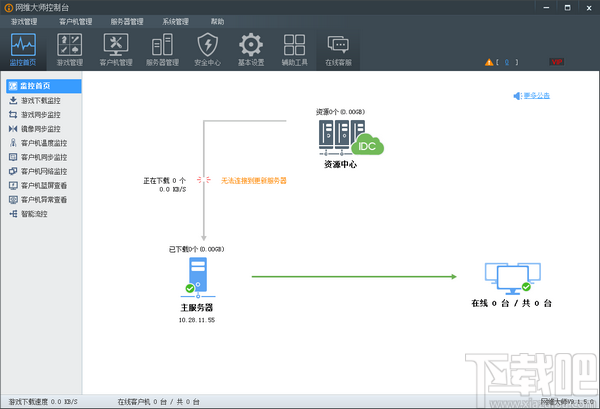
Task: Open the 游戏管理 toolbar icon
Action: point(70,50)
